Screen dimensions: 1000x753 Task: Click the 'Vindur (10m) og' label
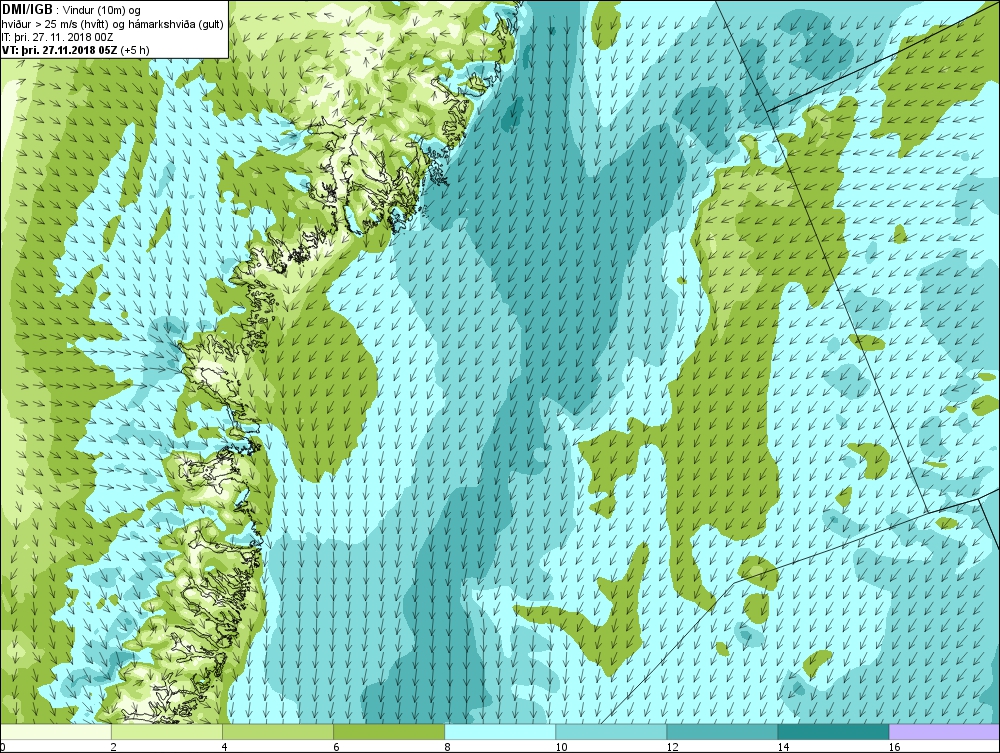click(102, 10)
